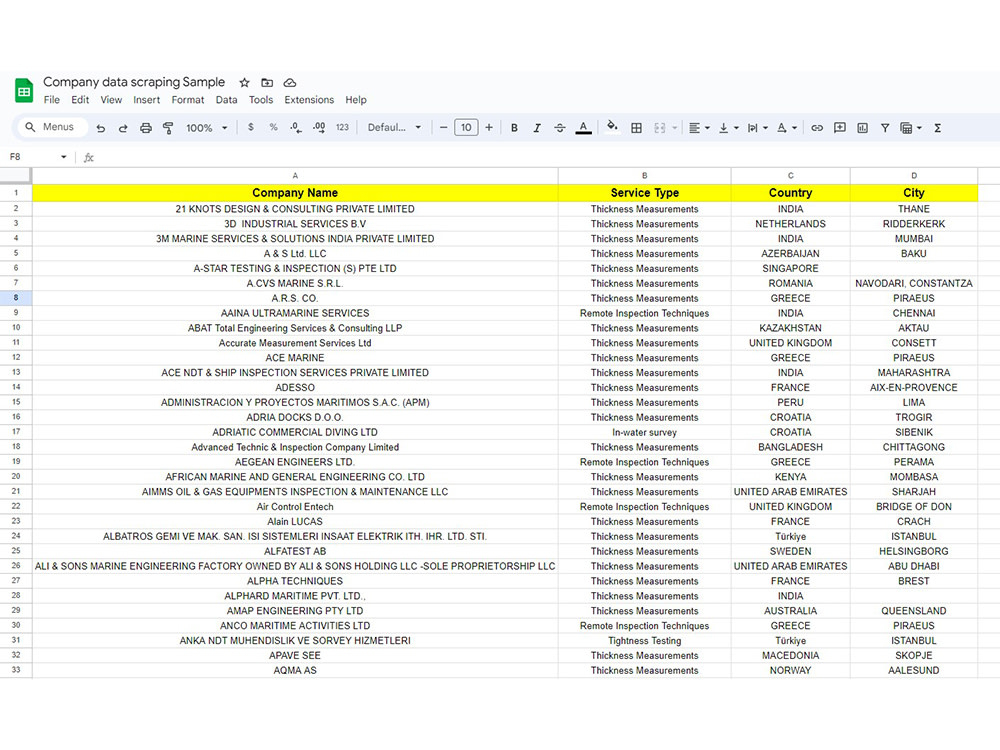This screenshot has width=1000, height=750.
Task: Create a filter
Action: click(885, 128)
